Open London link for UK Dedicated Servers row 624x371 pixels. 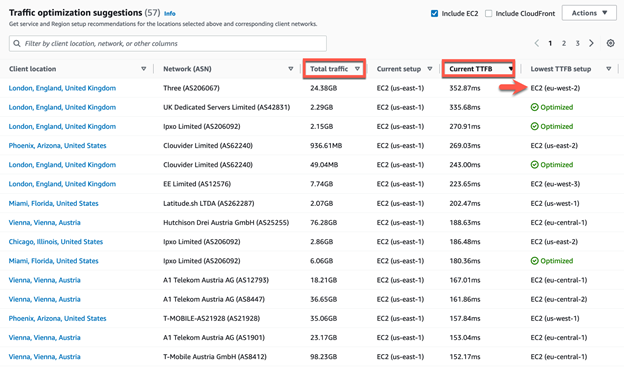tap(62, 107)
